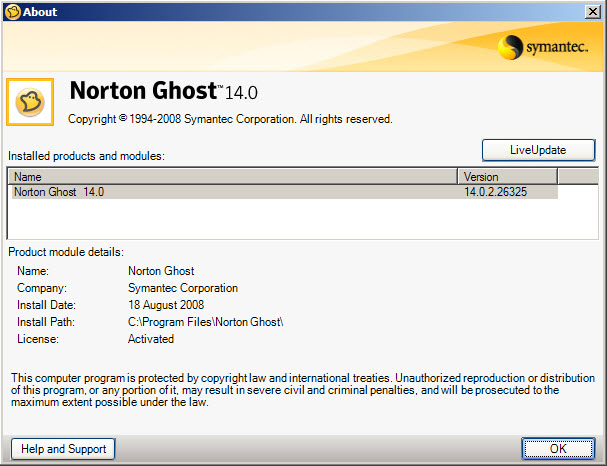The image size is (607, 466).
Task: Click the Symantec logo in the banner
Action: pyautogui.click(x=543, y=47)
